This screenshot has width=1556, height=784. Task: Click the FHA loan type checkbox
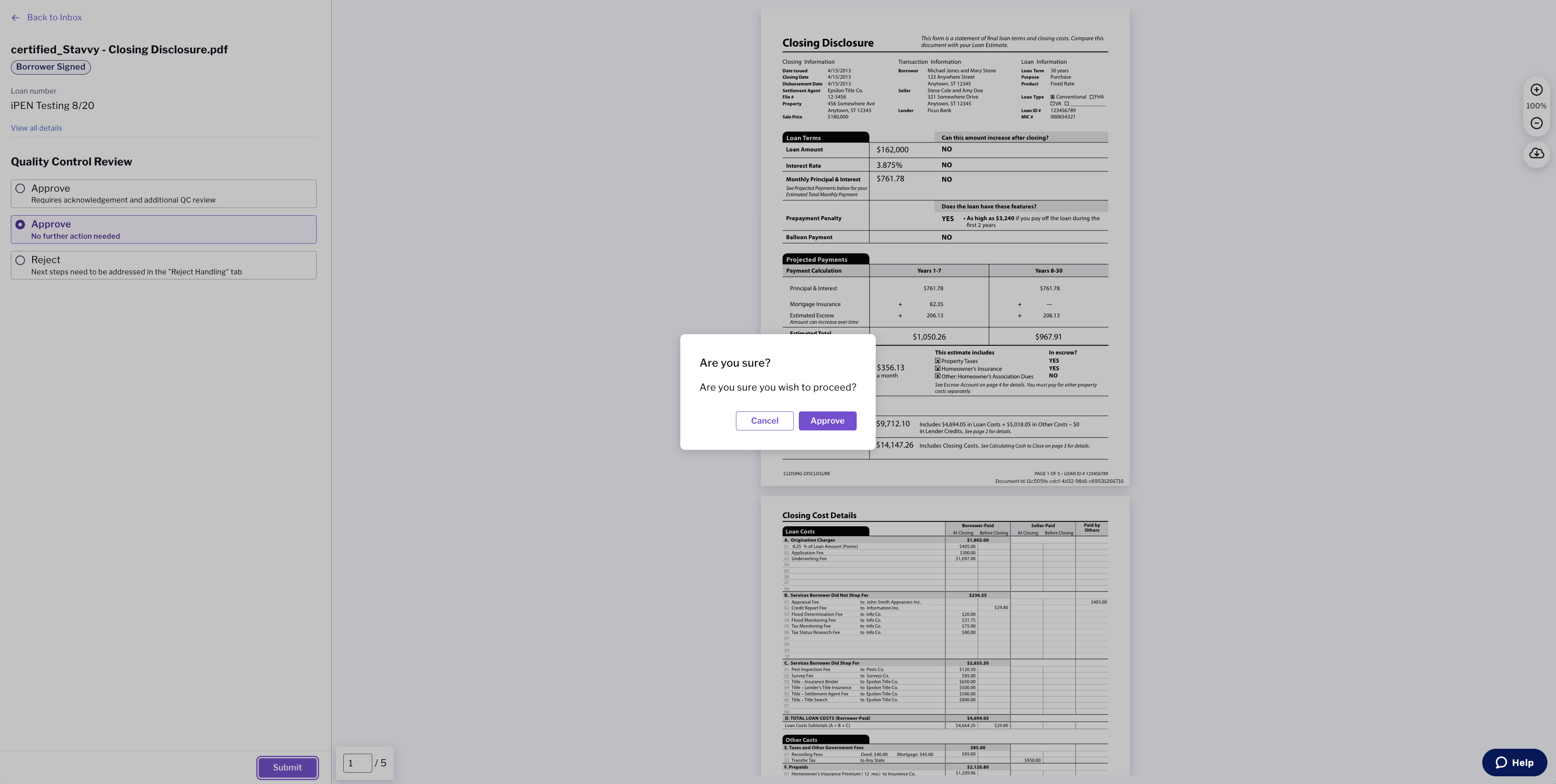(x=1091, y=97)
